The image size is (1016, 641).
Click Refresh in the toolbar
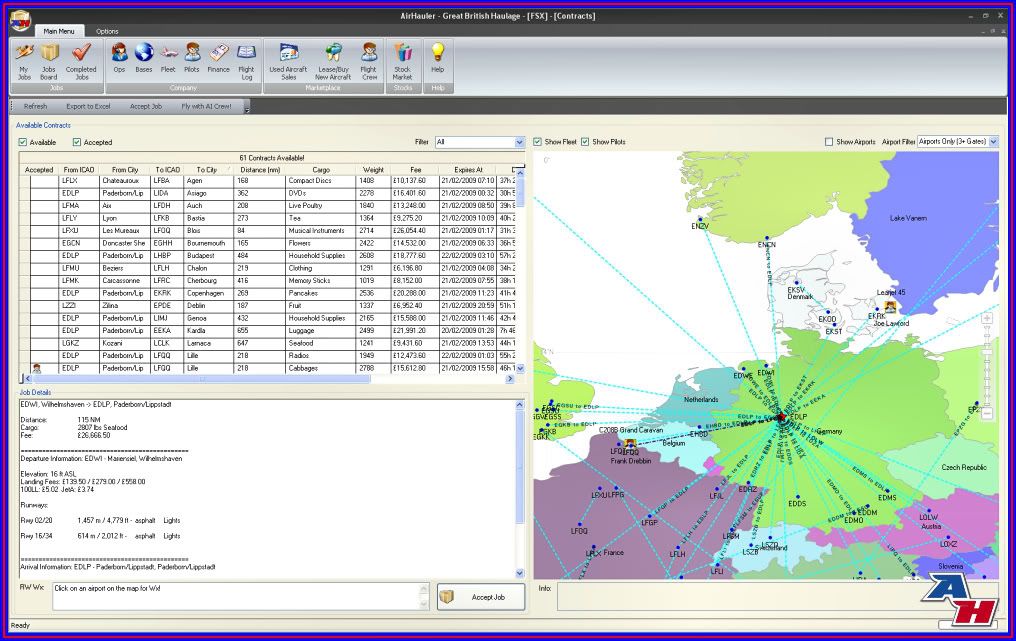pyautogui.click(x=36, y=106)
